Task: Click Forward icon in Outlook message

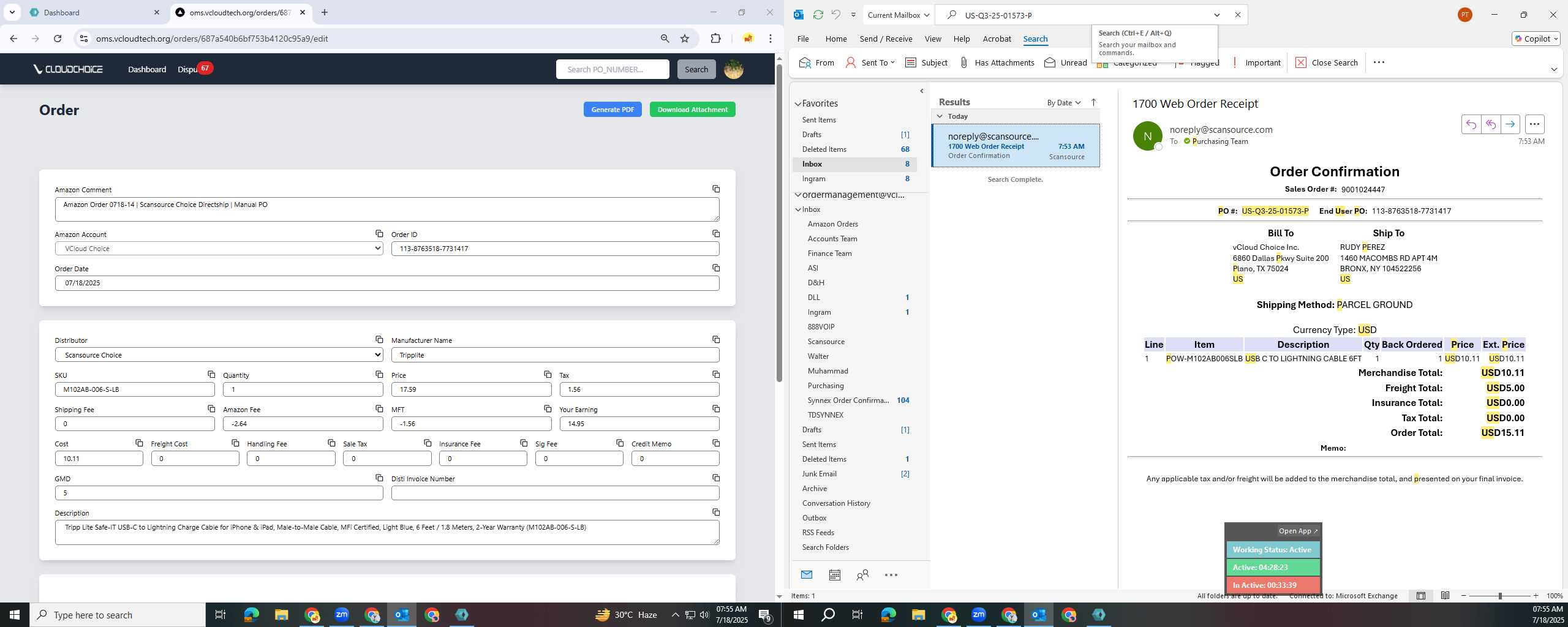Action: 1510,124
